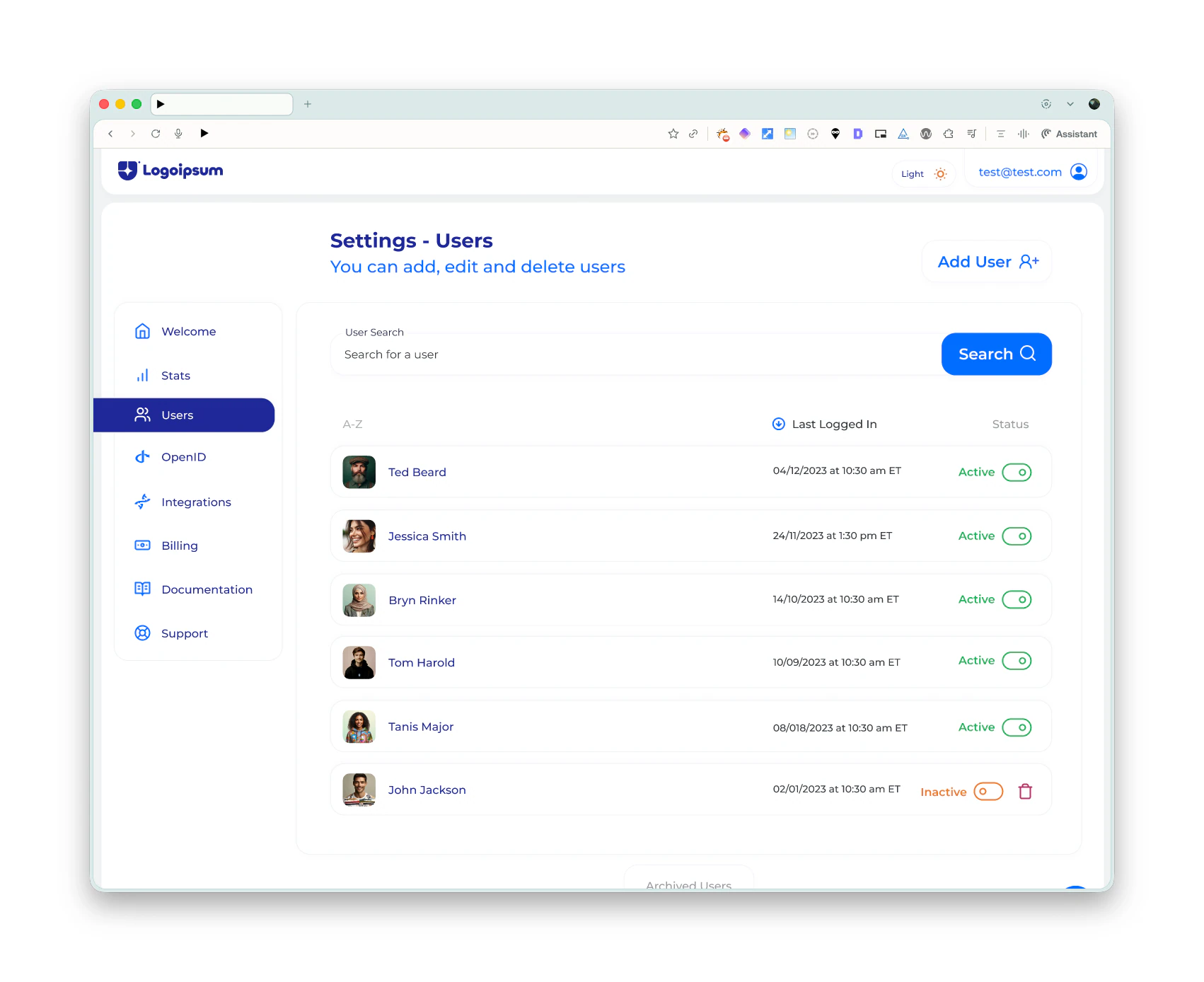Select Users in the sidebar

click(184, 415)
